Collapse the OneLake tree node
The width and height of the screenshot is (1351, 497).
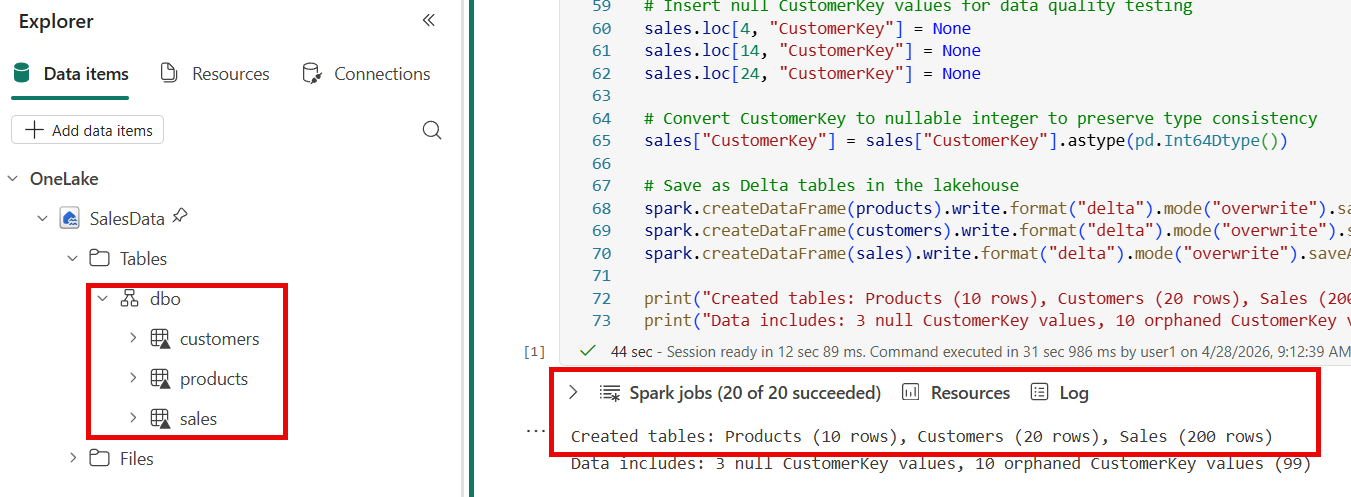(x=13, y=179)
